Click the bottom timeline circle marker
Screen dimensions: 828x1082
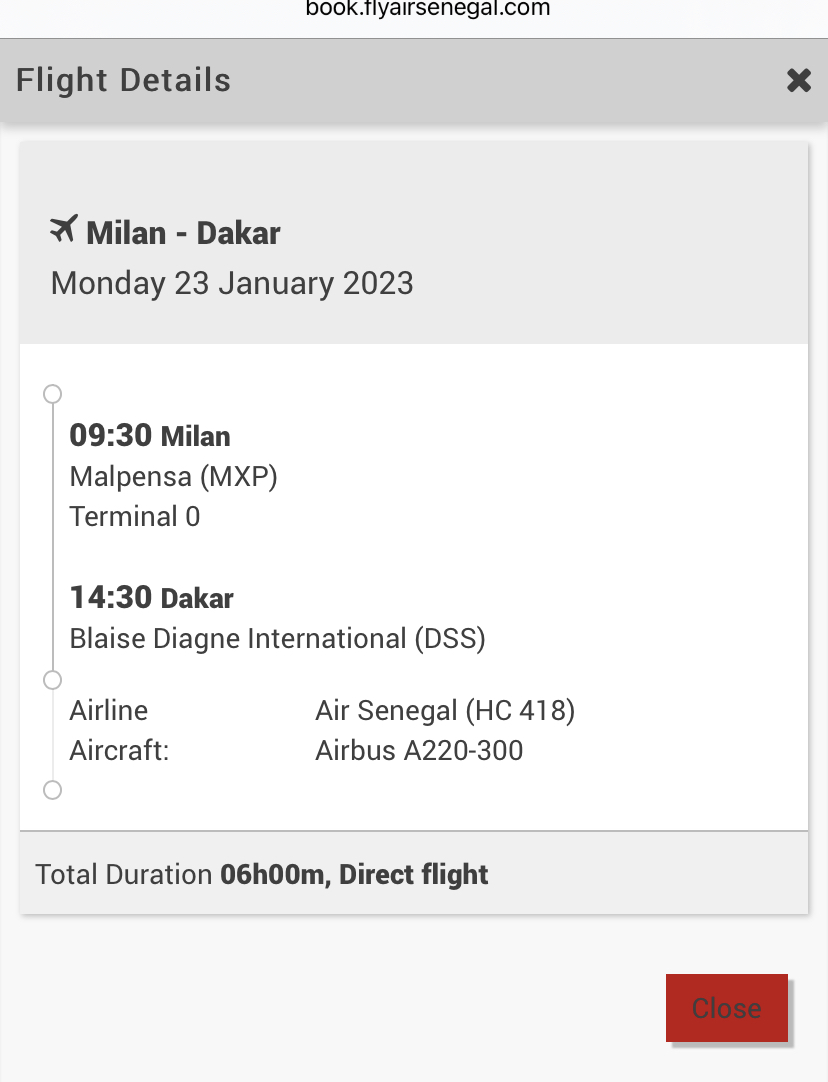click(x=53, y=791)
